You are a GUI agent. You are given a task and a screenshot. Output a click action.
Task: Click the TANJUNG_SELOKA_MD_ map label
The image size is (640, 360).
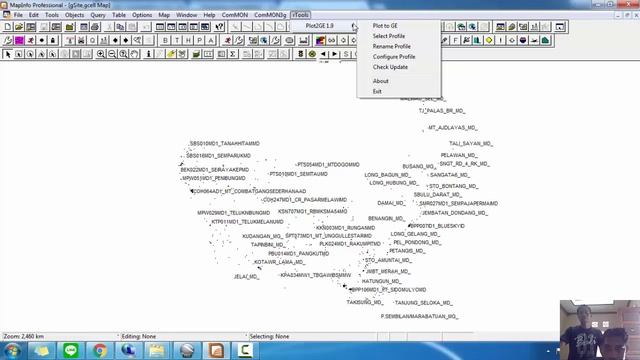pyautogui.click(x=423, y=303)
